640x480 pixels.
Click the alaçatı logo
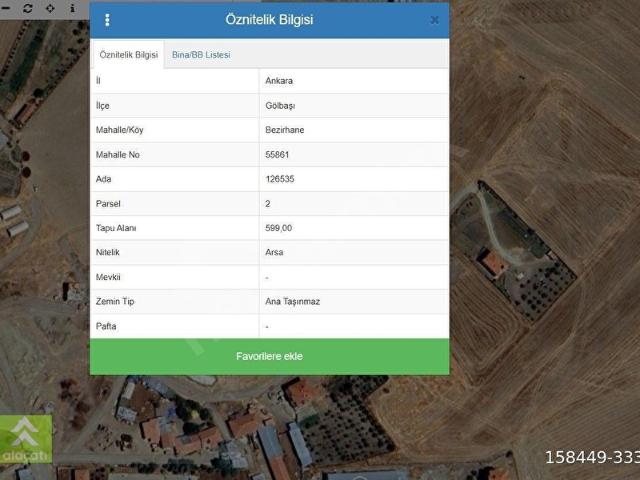pyautogui.click(x=26, y=439)
